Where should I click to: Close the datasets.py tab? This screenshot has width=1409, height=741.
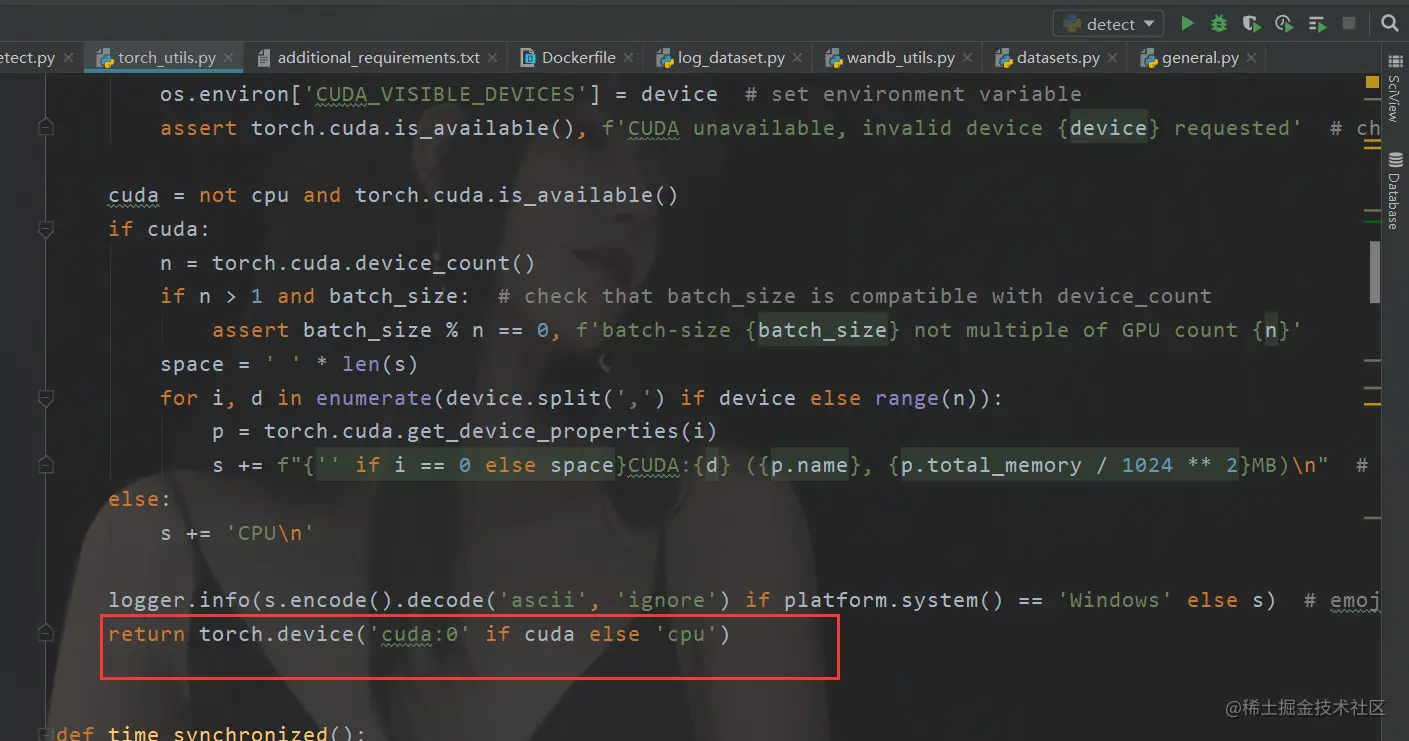[1113, 58]
